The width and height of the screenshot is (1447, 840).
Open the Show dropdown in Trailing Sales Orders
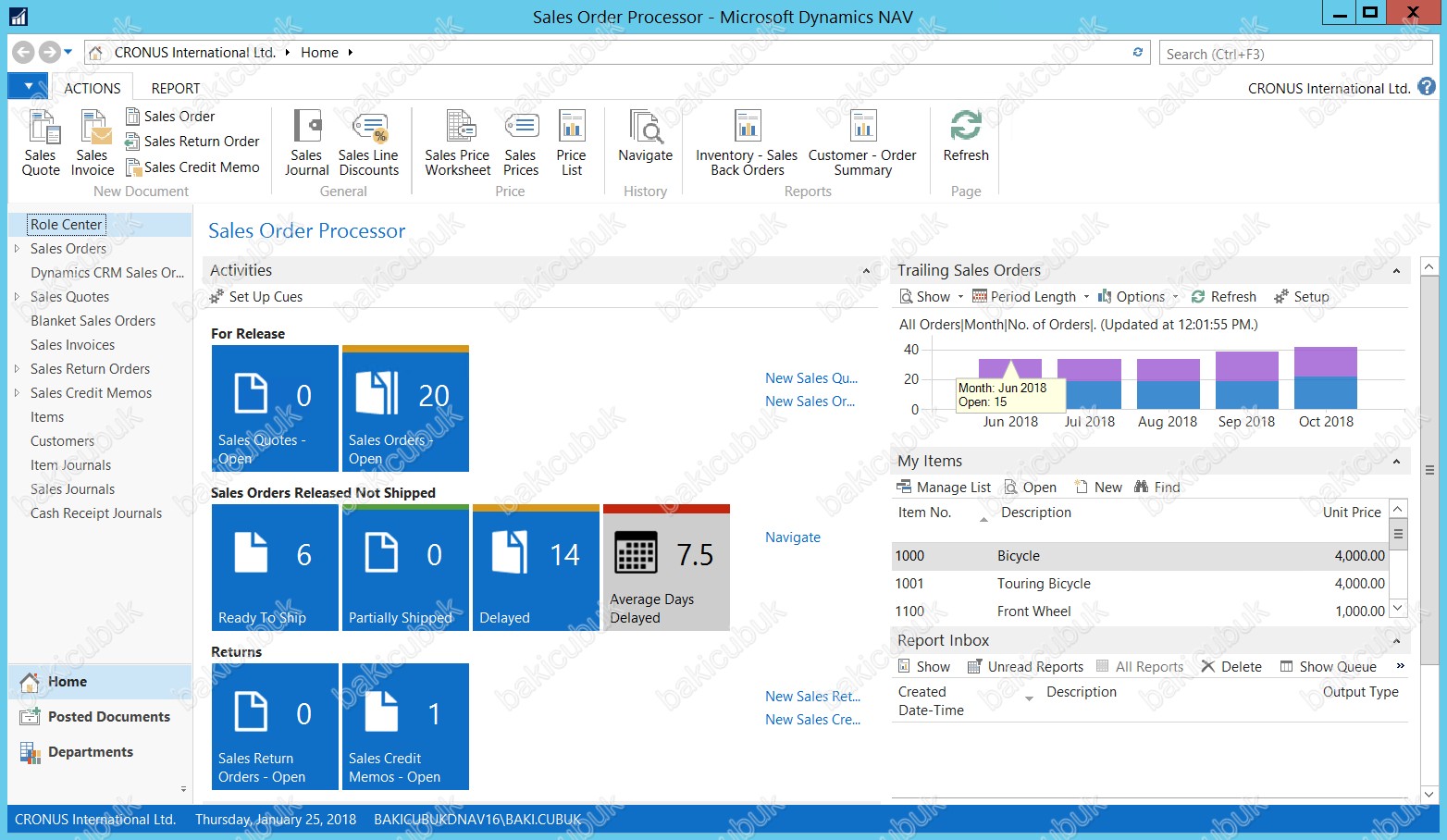tap(932, 297)
